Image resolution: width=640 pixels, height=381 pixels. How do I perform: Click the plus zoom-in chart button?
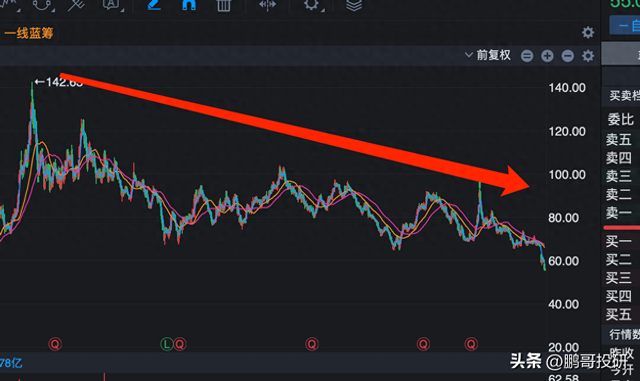(x=547, y=56)
